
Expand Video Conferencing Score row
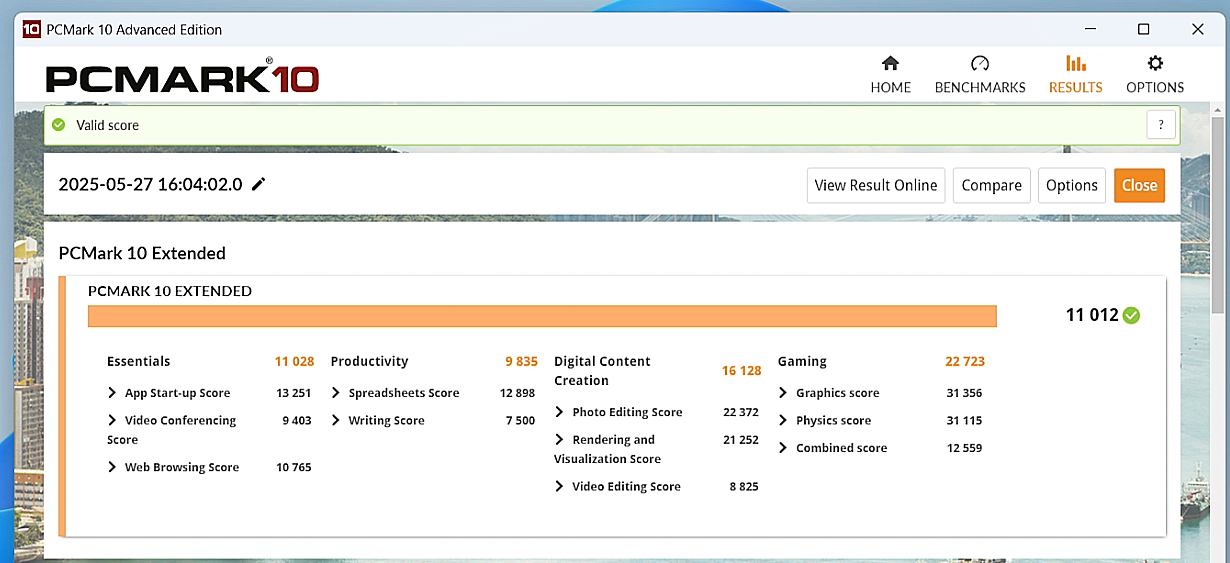click(113, 421)
